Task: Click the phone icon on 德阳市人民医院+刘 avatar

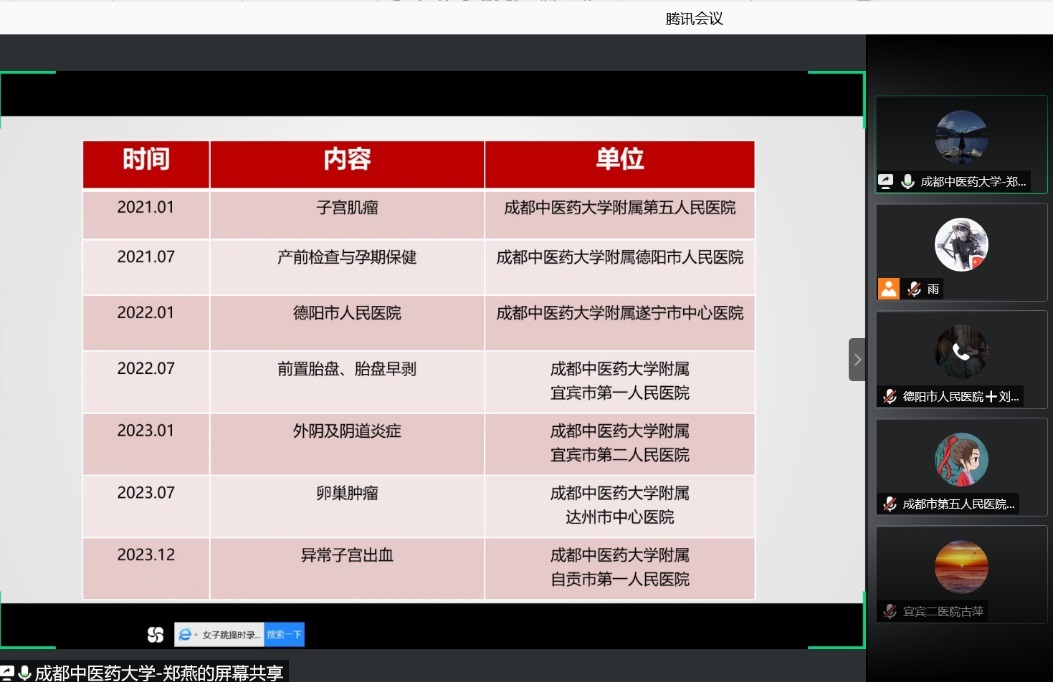Action: click(x=961, y=352)
